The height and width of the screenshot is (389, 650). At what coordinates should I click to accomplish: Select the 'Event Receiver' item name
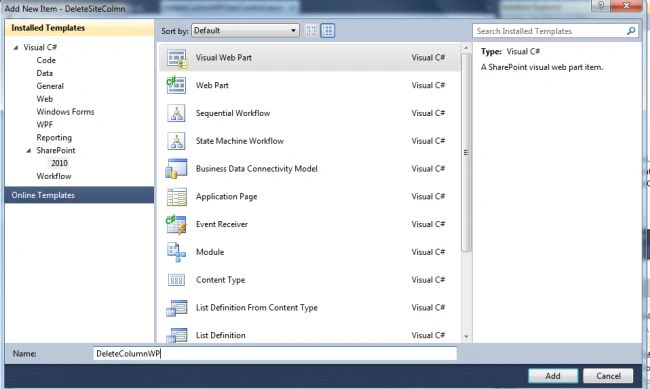pos(222,224)
